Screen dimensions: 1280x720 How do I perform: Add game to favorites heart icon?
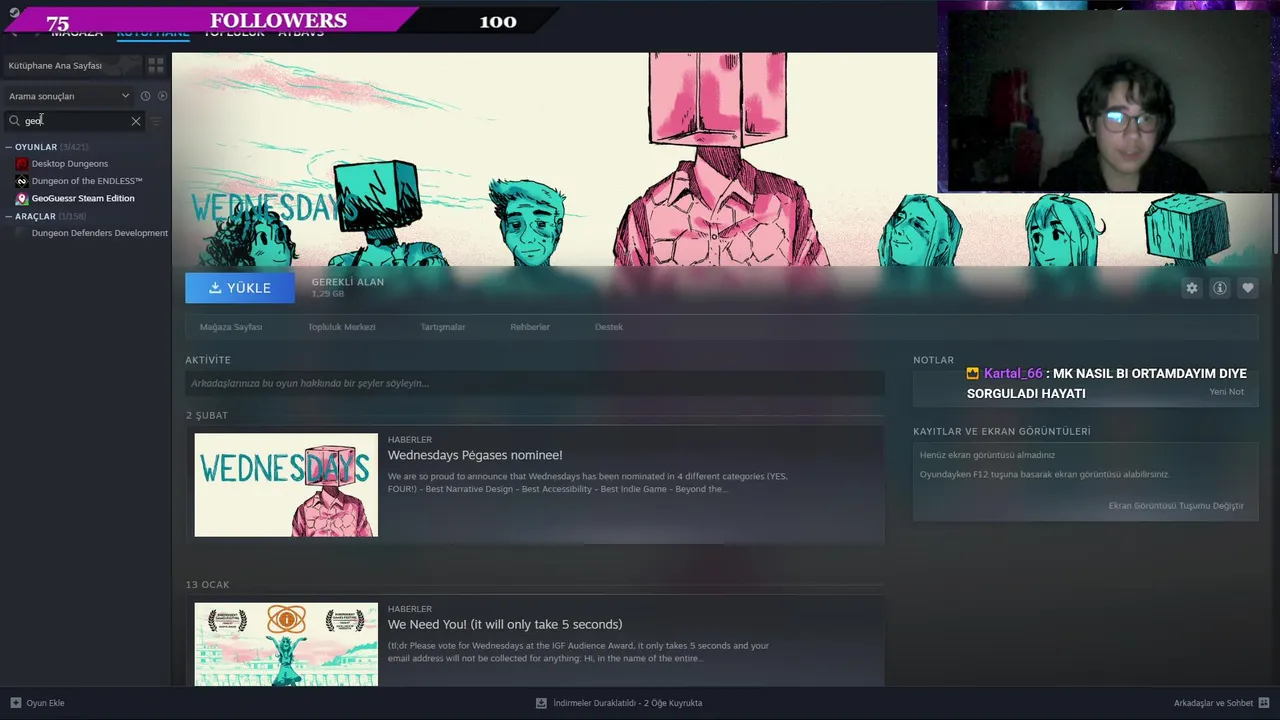pos(1247,288)
